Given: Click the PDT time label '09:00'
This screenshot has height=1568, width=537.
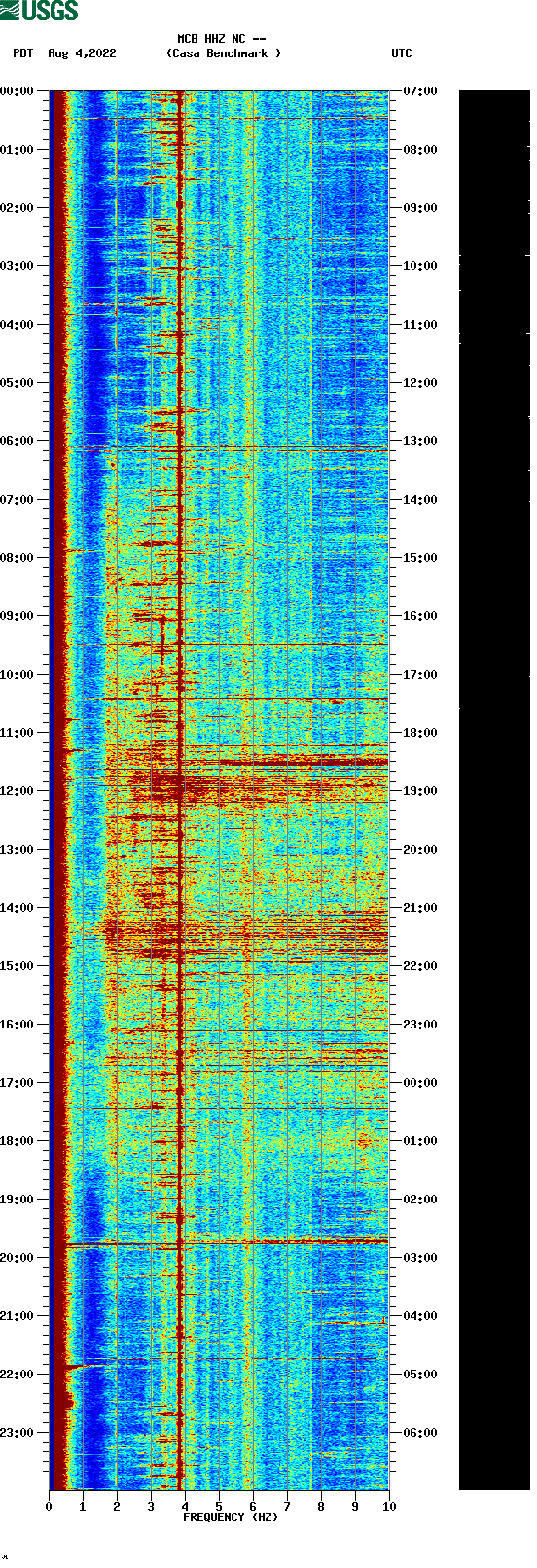Looking at the screenshot, I should [x=17, y=616].
